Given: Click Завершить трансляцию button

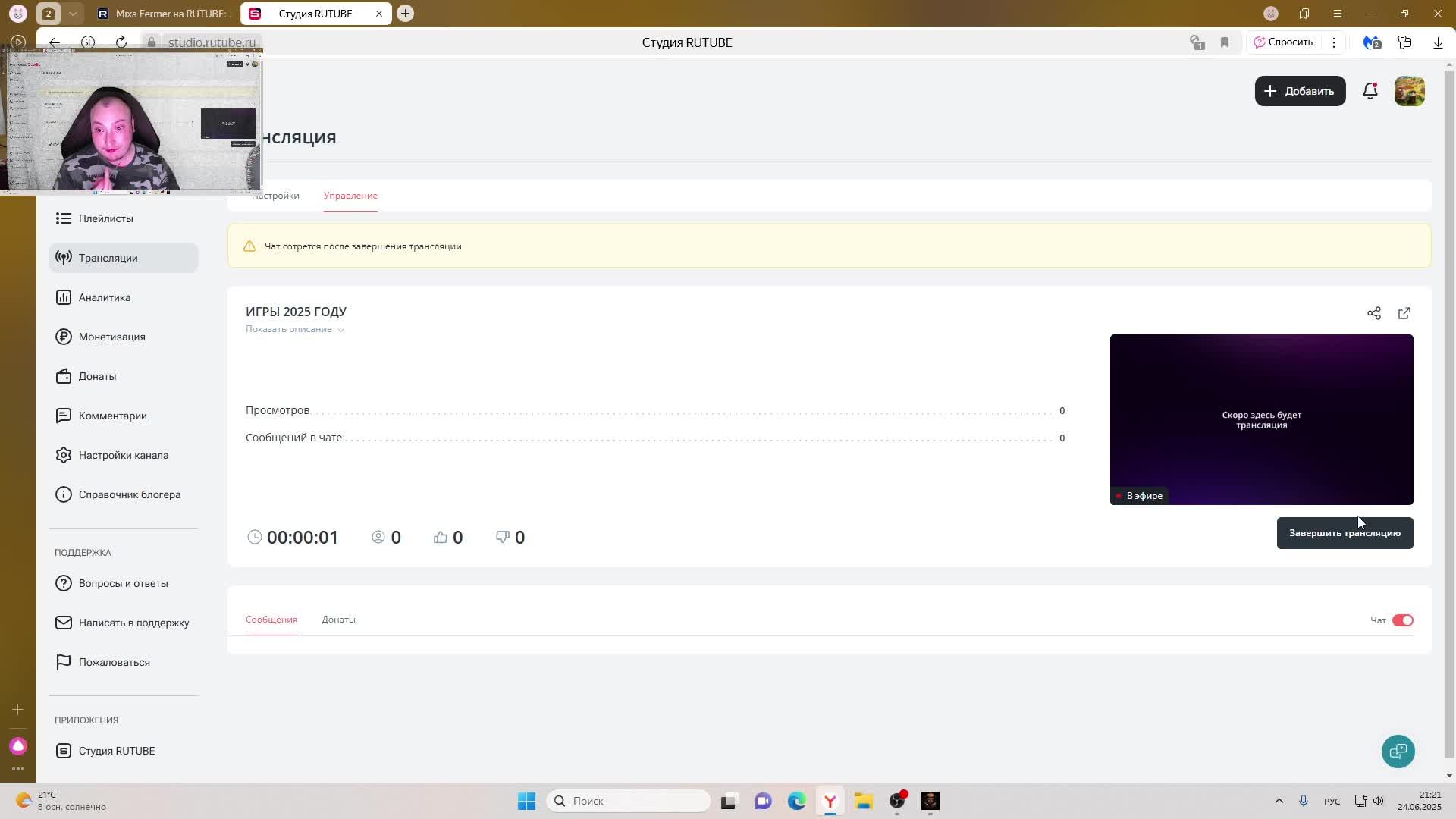Looking at the screenshot, I should click(x=1344, y=533).
